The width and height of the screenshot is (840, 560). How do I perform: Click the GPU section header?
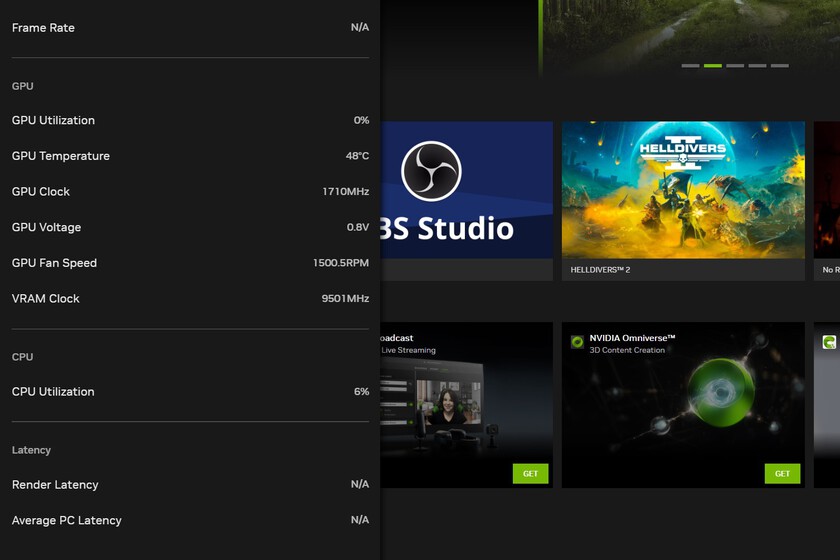pyautogui.click(x=22, y=86)
